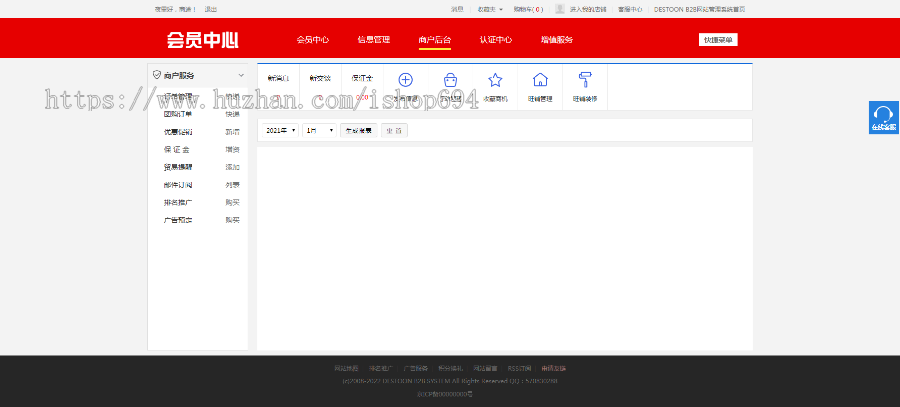The width and height of the screenshot is (900, 407).
Task: Click the 退出 logout link
Action: coord(210,9)
